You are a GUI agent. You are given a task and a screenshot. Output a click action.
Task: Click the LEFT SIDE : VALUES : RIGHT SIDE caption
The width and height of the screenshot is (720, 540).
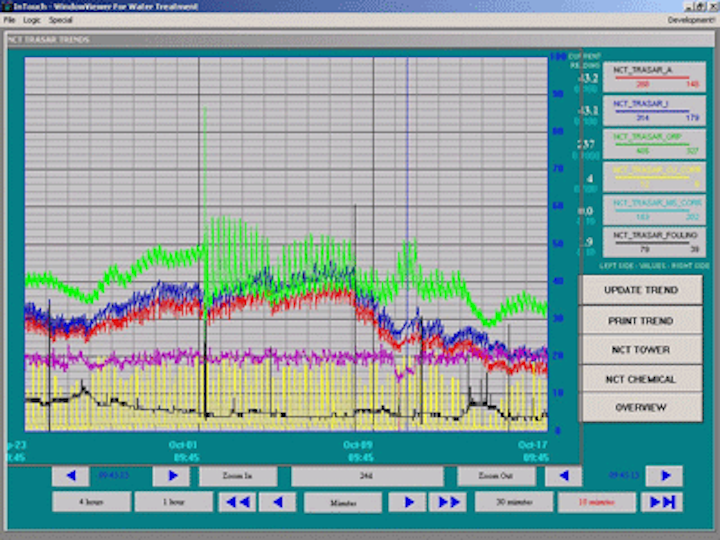coord(654,266)
